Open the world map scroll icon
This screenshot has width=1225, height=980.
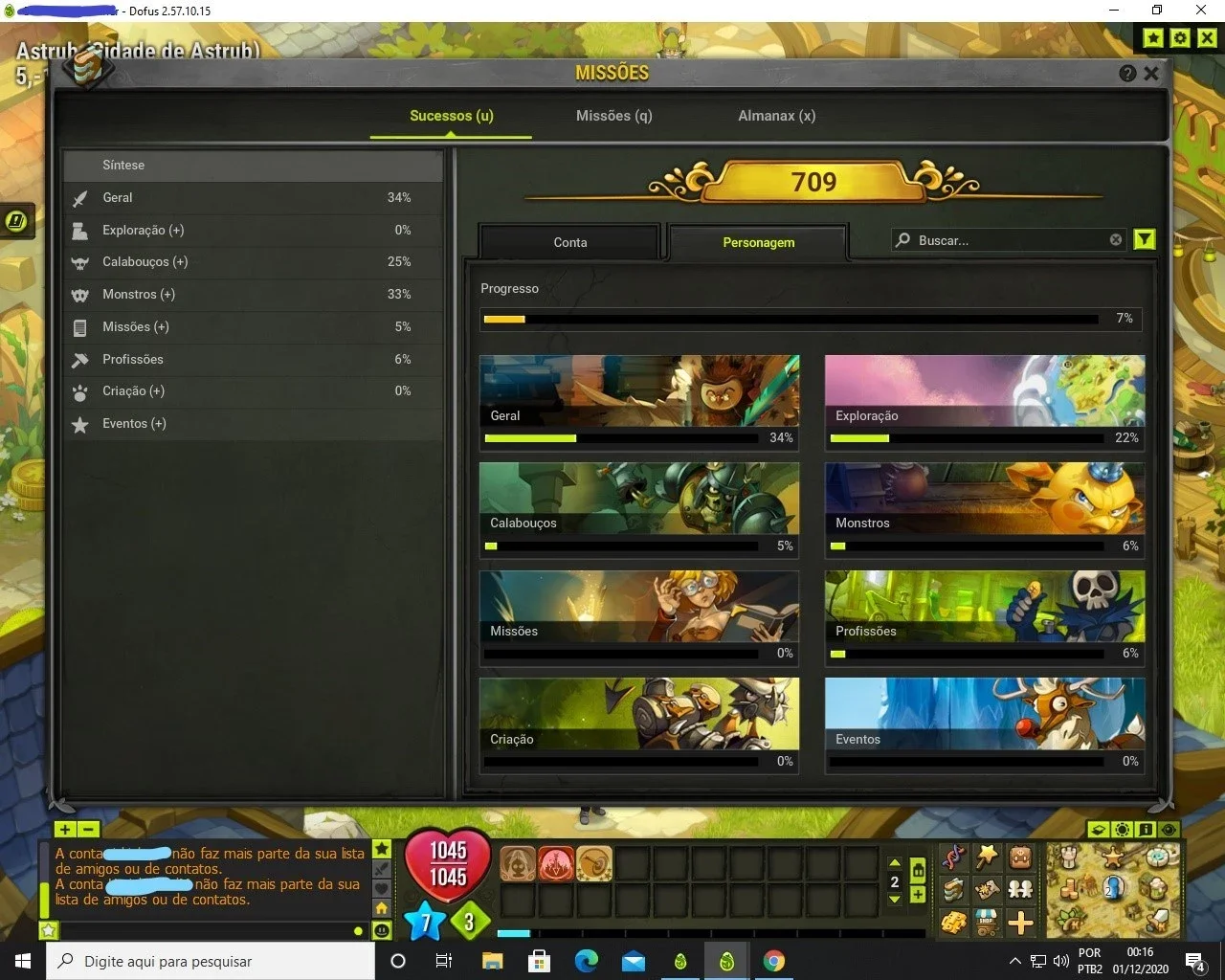[x=987, y=889]
